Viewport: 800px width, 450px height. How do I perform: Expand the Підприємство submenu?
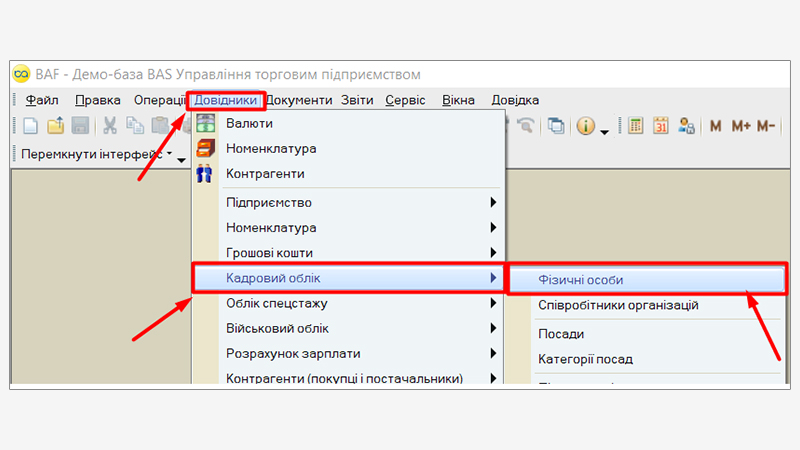click(269, 202)
